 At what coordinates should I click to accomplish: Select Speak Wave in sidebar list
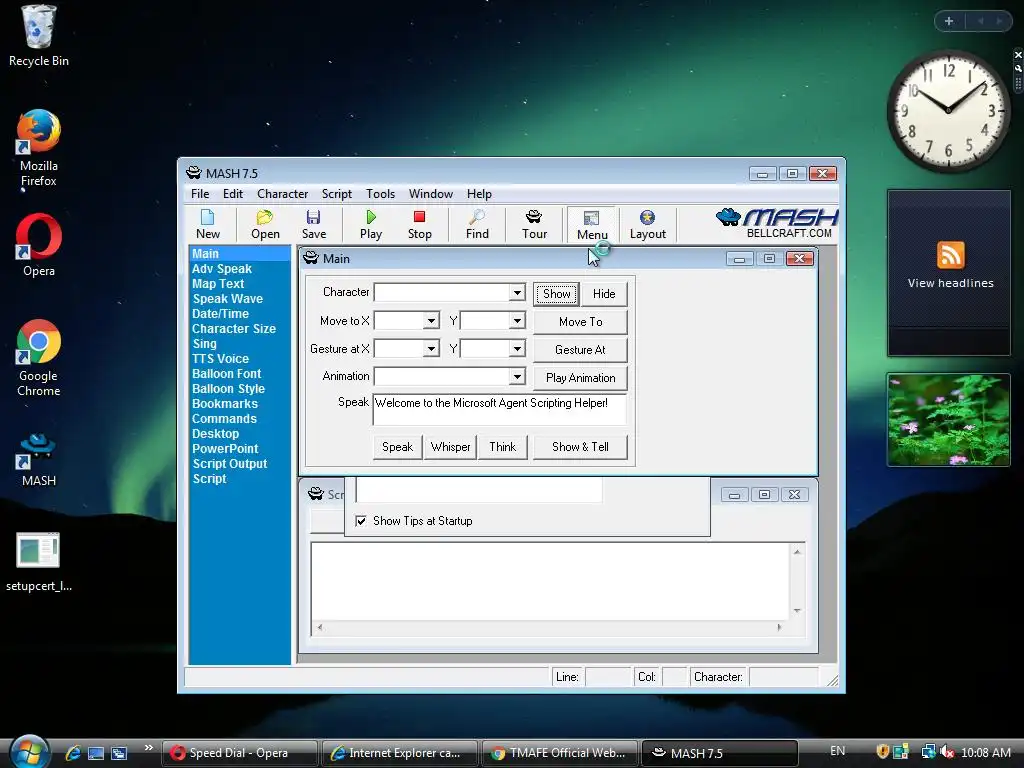(227, 298)
